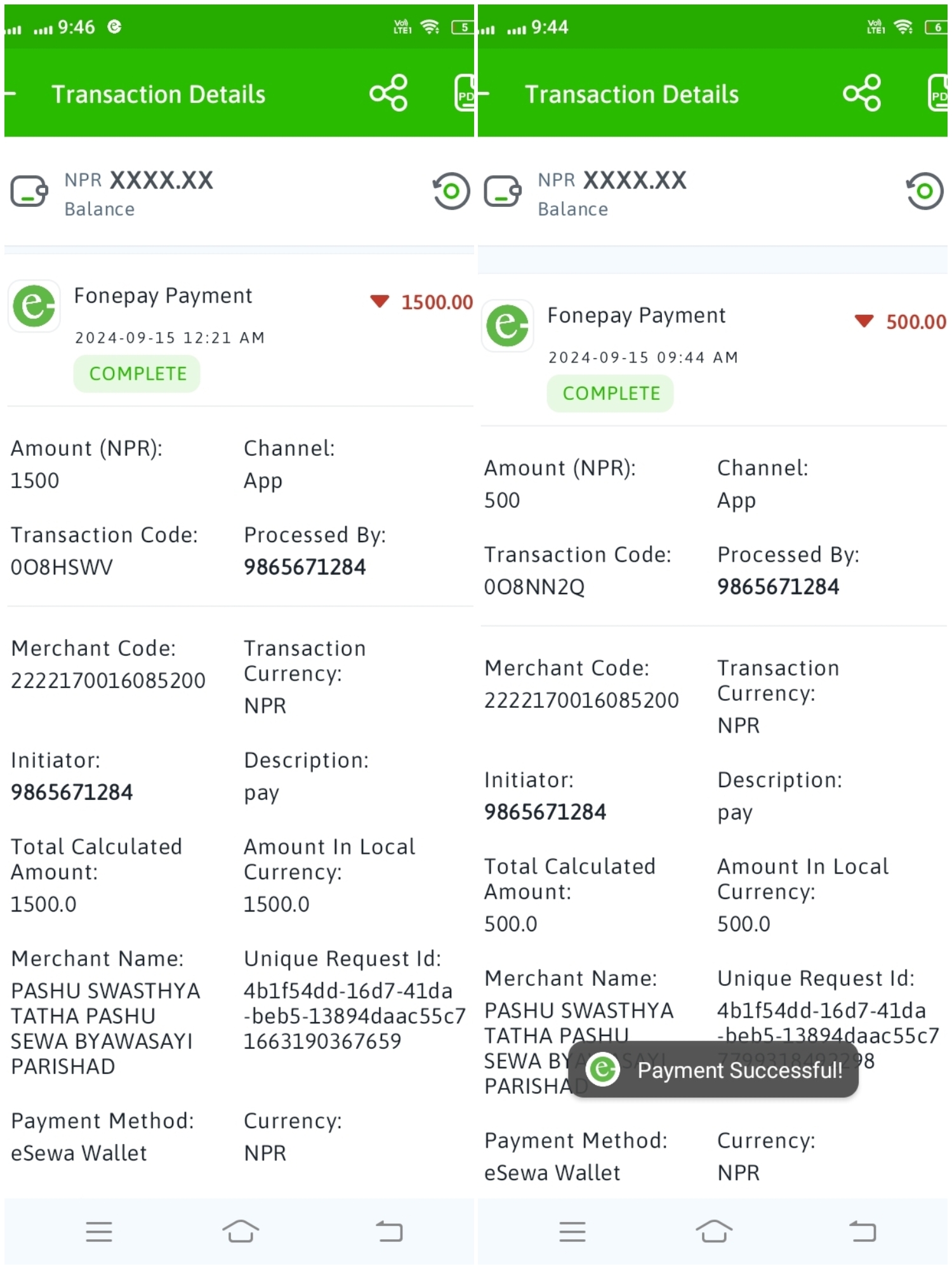
Task: Tap wallet icon beside left NPR balance
Action: (x=29, y=192)
